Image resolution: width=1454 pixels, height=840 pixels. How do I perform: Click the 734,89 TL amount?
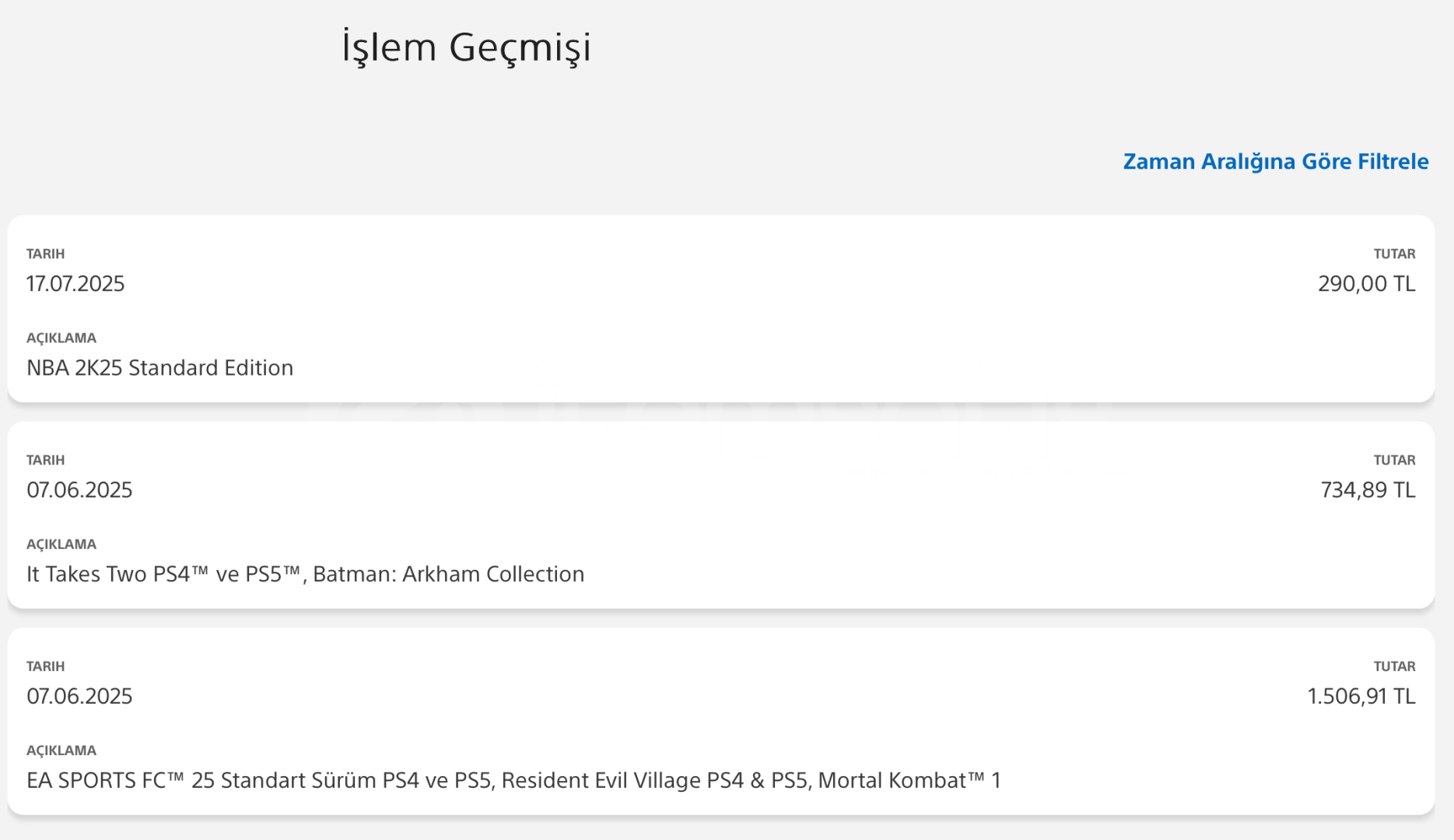click(x=1368, y=490)
